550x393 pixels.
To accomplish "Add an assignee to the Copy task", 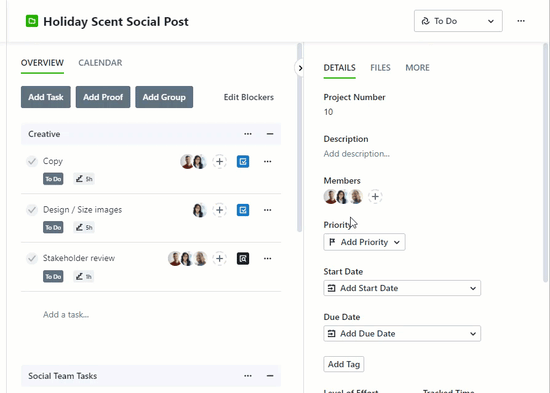I will tap(220, 161).
